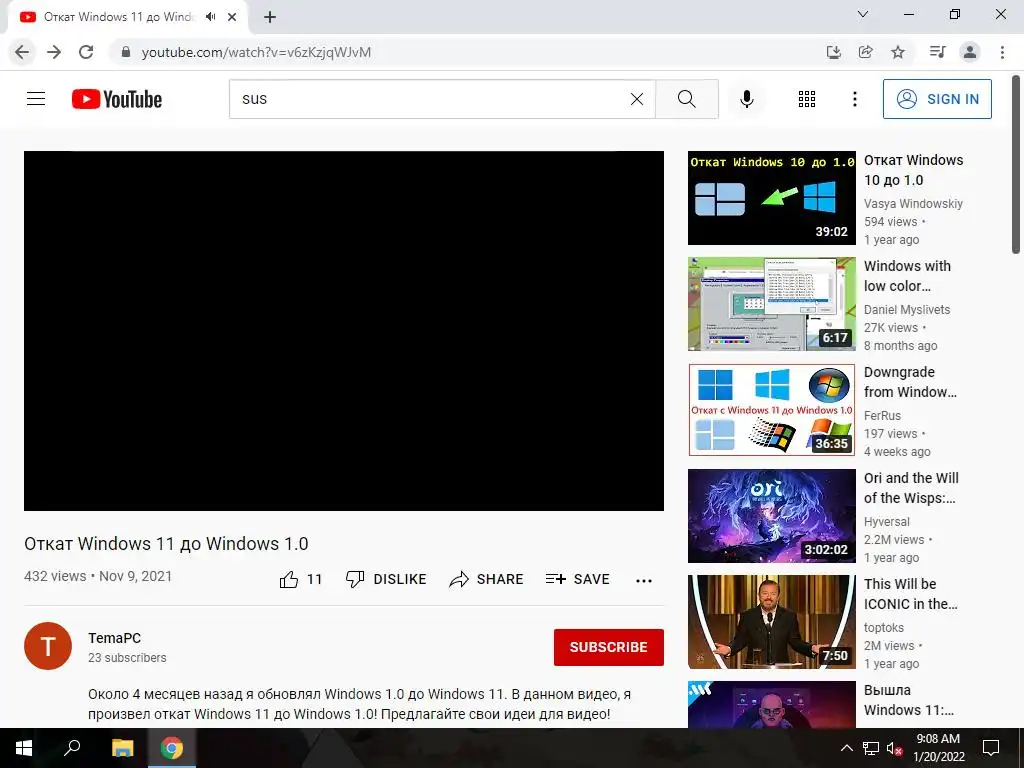Click the Chrome taskbar icon
Screen dimensions: 1024x768
click(172, 748)
